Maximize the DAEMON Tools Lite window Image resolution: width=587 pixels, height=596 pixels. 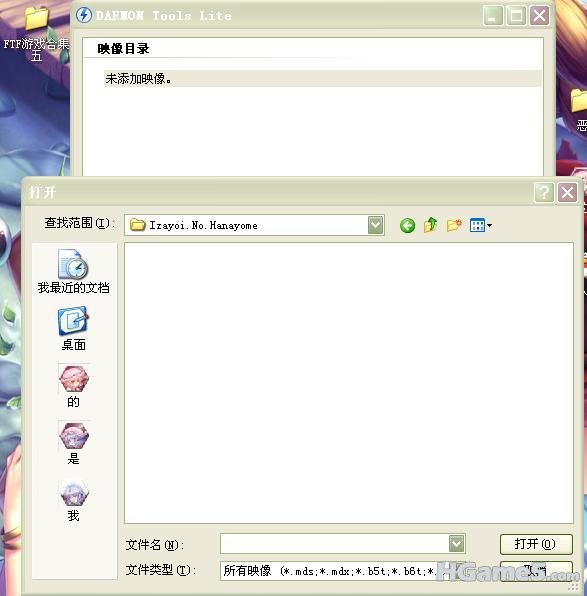(516, 16)
